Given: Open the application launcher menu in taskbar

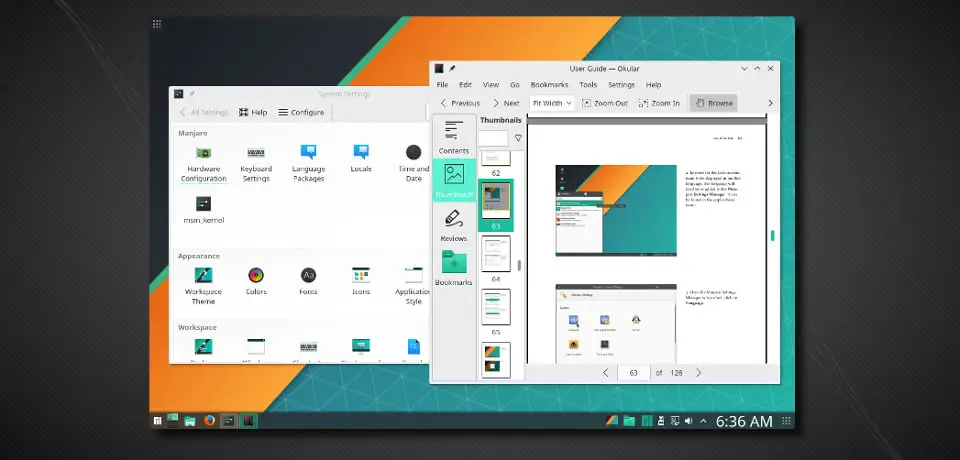Looking at the screenshot, I should (158, 421).
